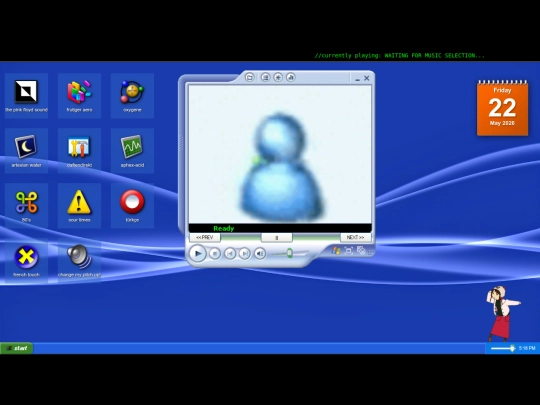Click the dancing character in the red skirt

pyautogui.click(x=502, y=313)
